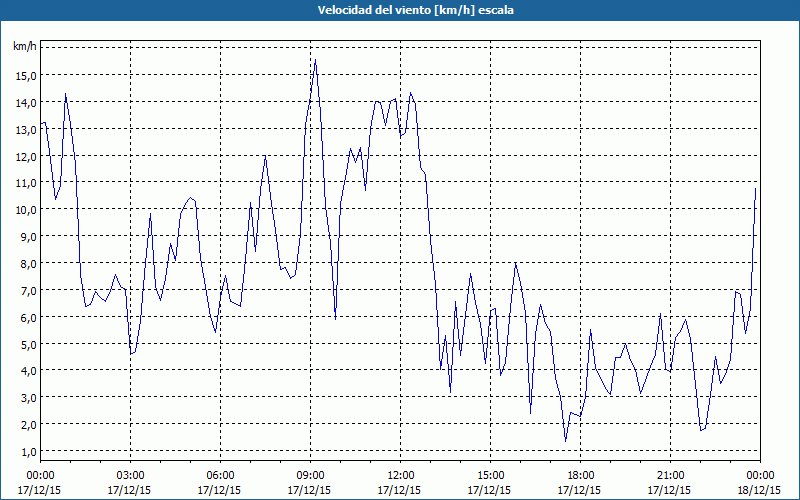Click the 18/12/15 date label
Screen dimensions: 800x500
click(760, 490)
